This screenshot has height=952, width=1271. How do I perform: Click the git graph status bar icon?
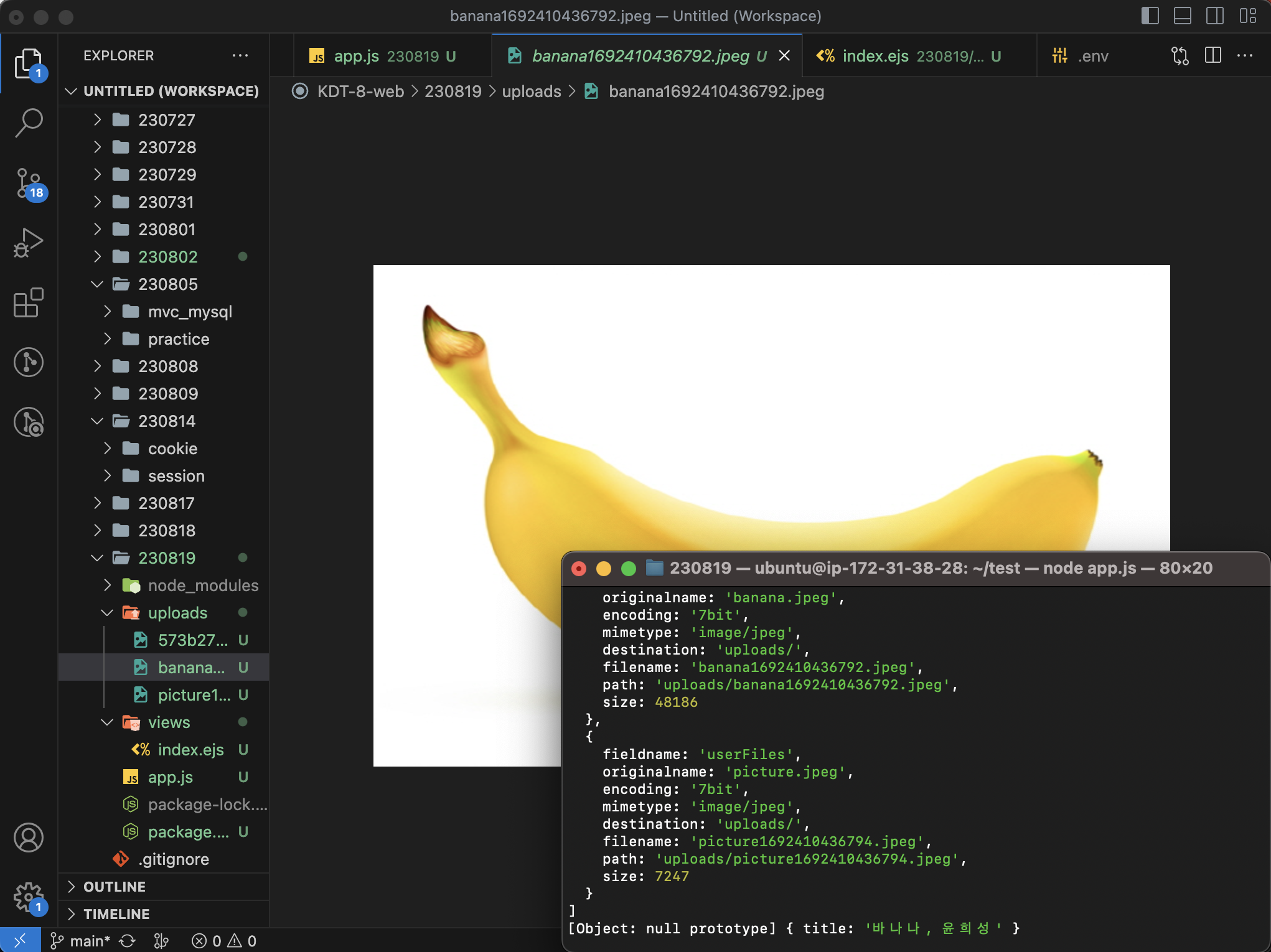(x=161, y=941)
